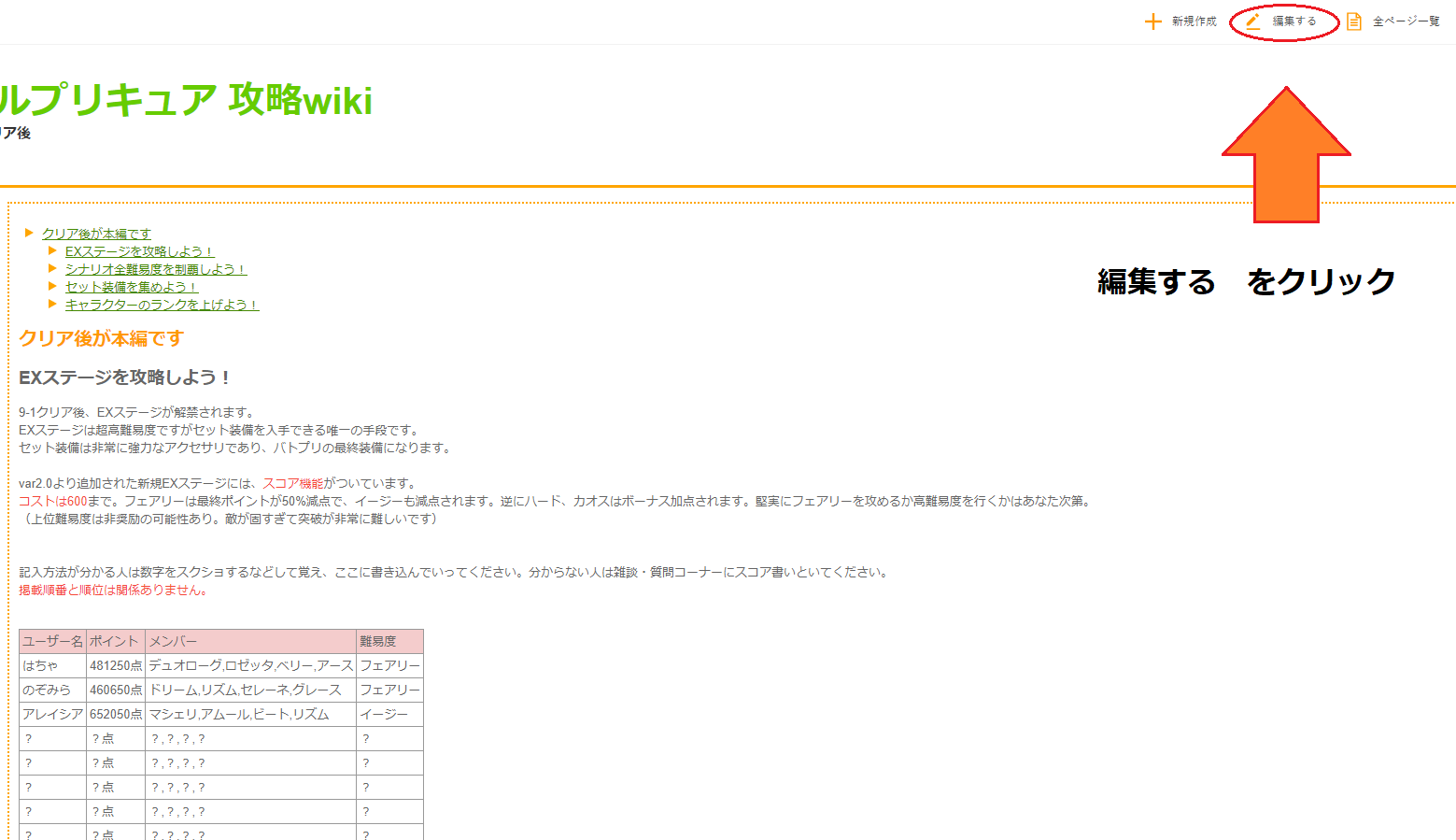
Task: Click the arrow bullet beside セット装備を集めよう
Action: click(x=52, y=286)
